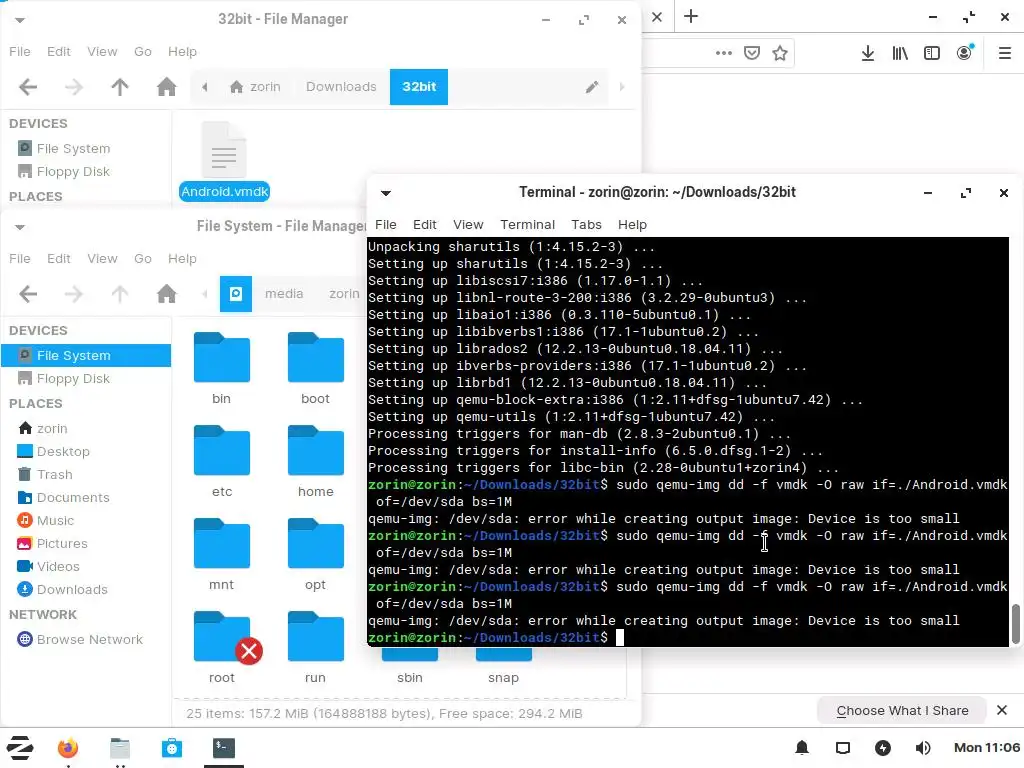The image size is (1024, 768).
Task: Open 32bit File Manager window menu arrow
Action: (20, 20)
